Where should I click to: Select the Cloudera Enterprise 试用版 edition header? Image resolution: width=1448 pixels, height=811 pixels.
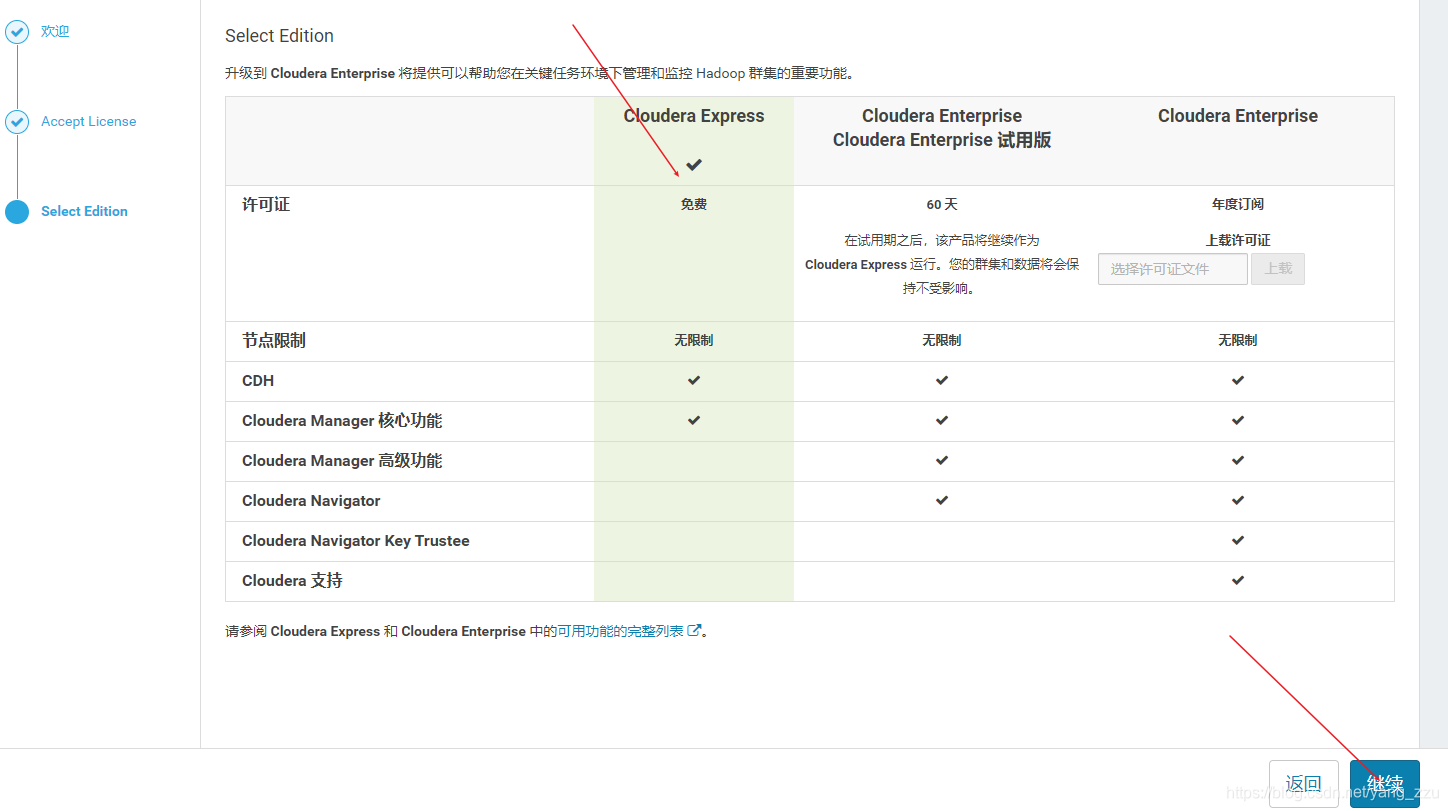click(942, 128)
